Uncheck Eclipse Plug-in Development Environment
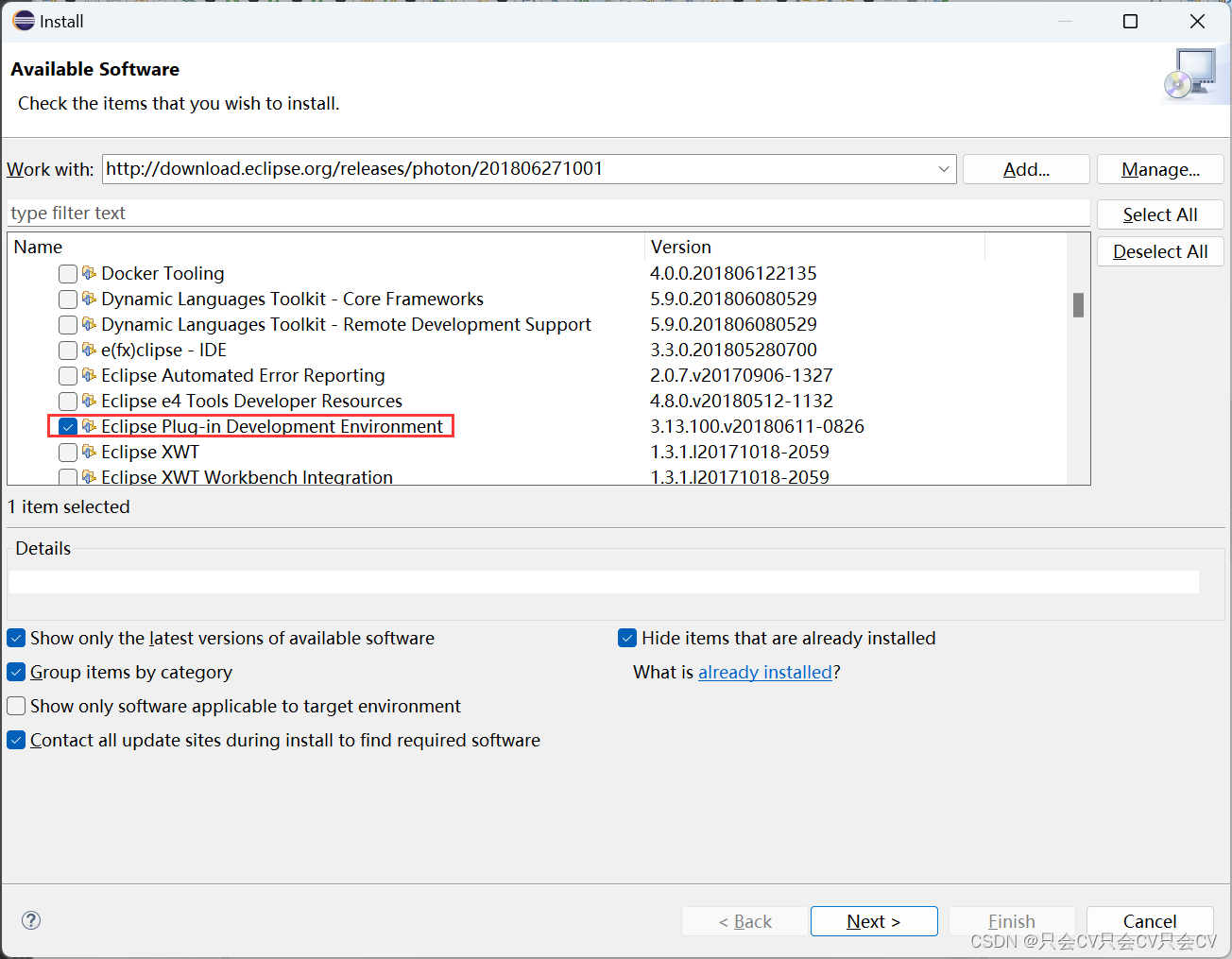Viewport: 1232px width, 959px height. 67,426
